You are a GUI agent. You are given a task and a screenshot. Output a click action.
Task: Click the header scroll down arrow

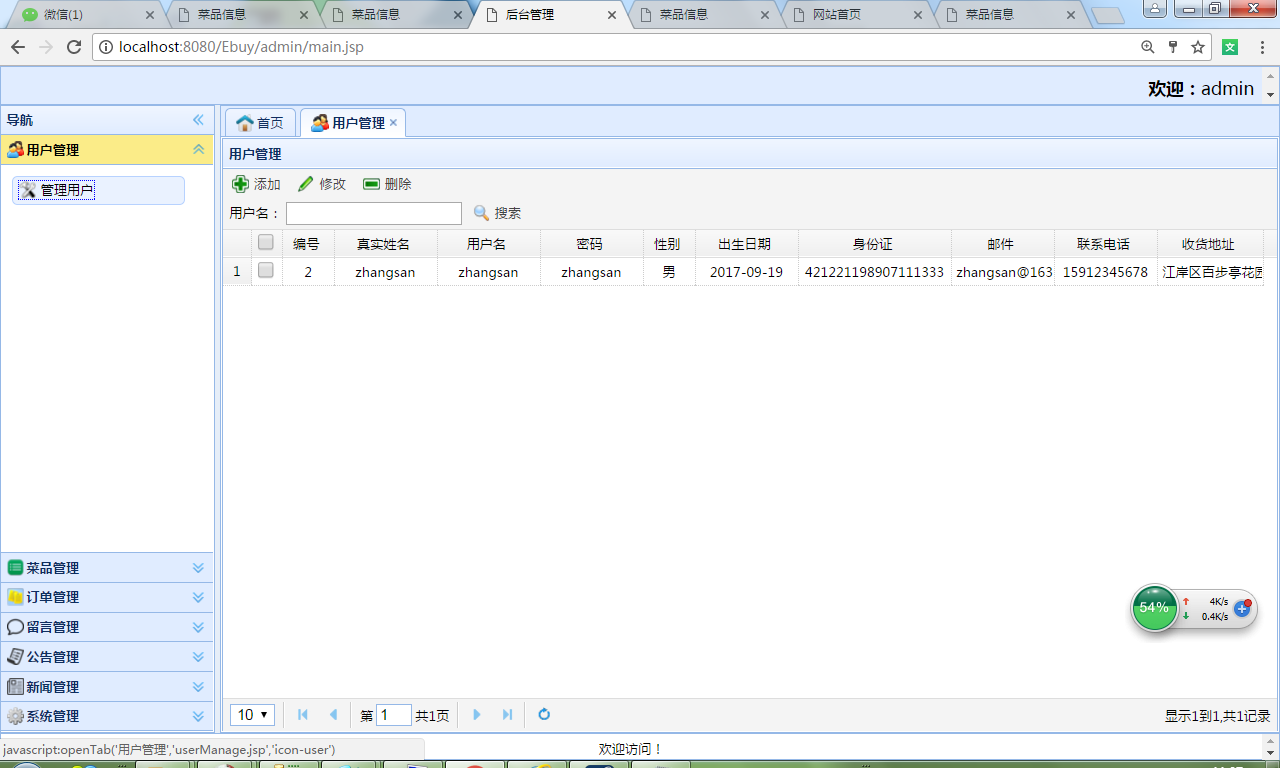pos(1271,95)
